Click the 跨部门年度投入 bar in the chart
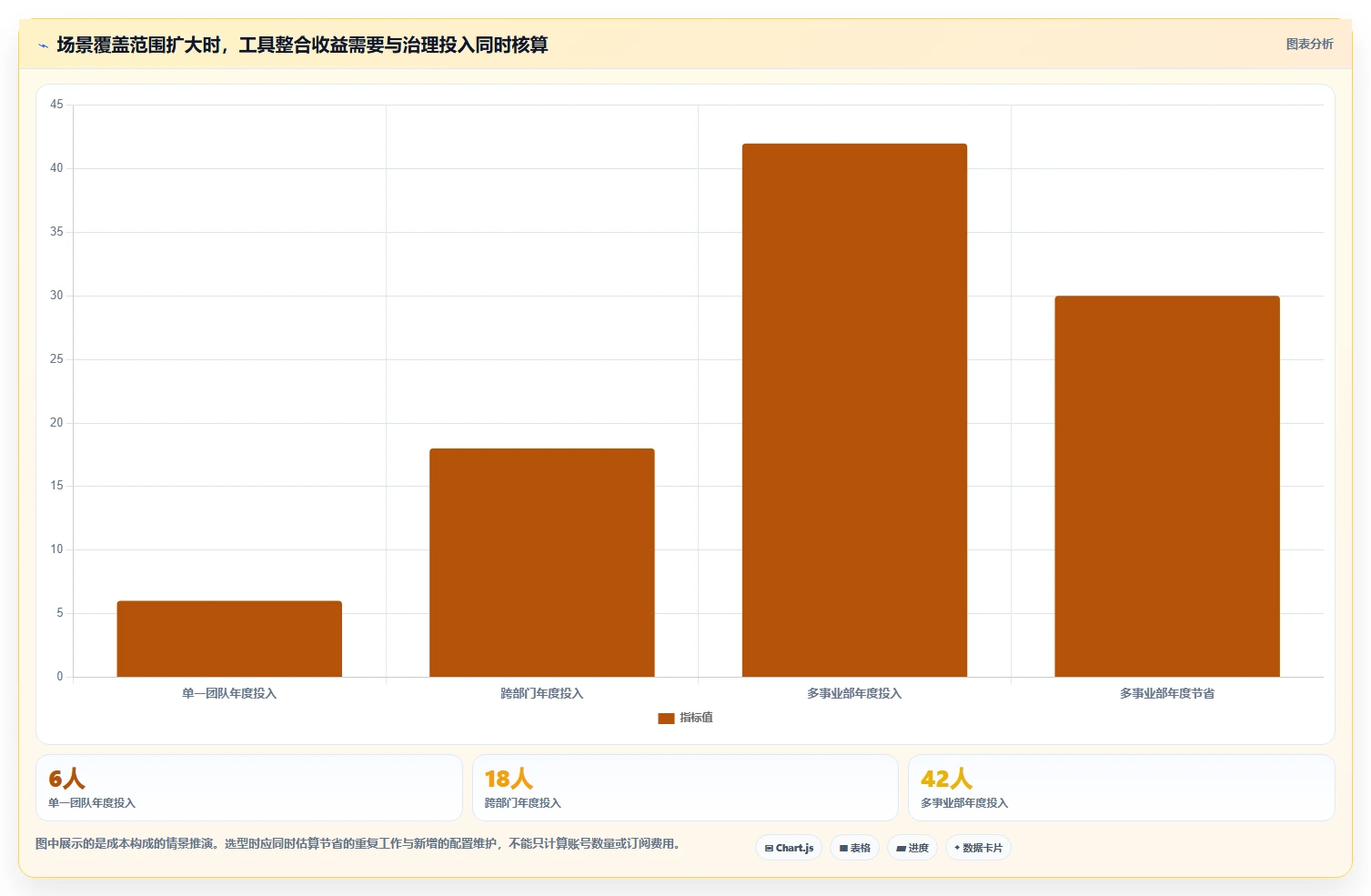This screenshot has height=896, width=1371. coord(542,562)
